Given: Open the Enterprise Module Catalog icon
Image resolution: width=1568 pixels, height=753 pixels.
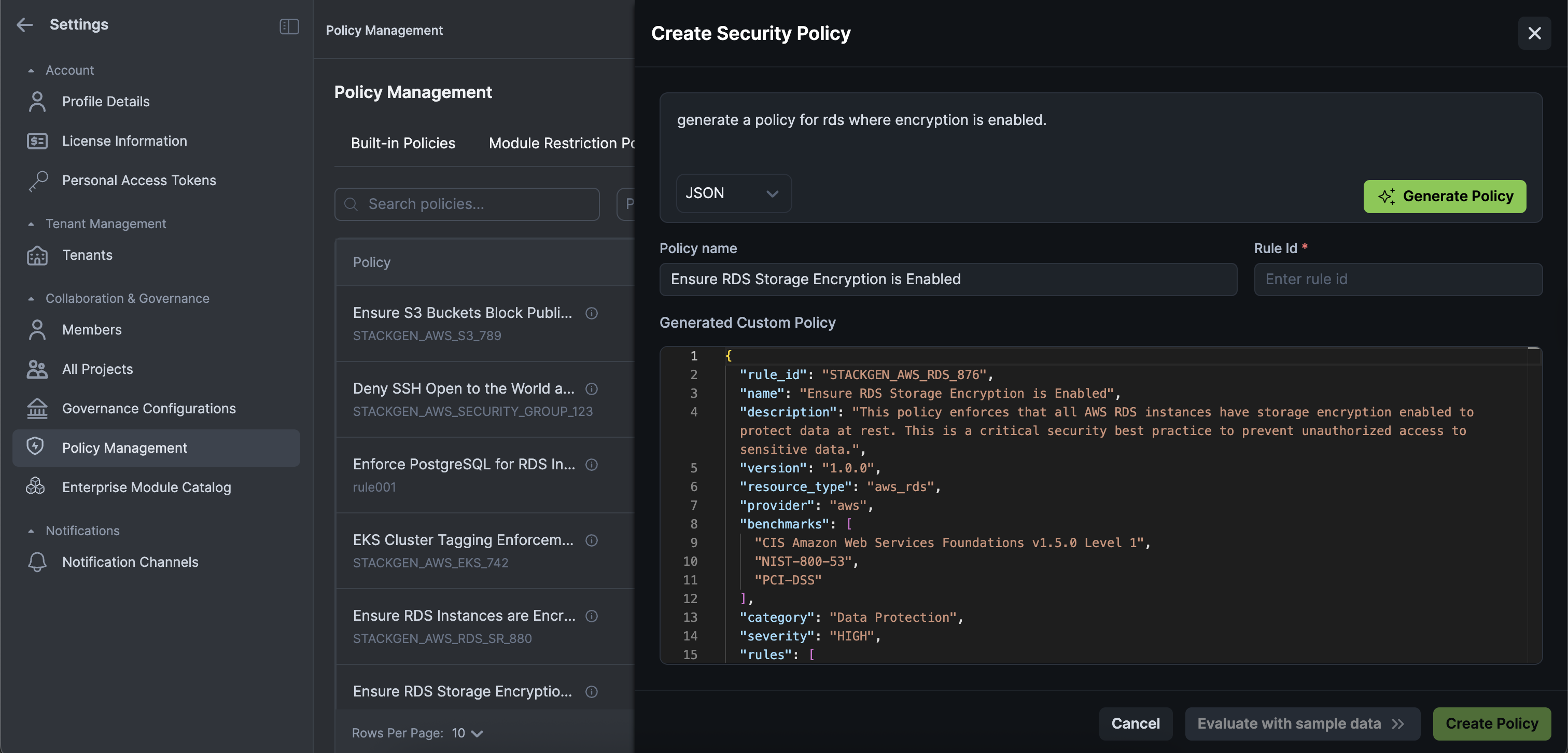Looking at the screenshot, I should (x=37, y=486).
